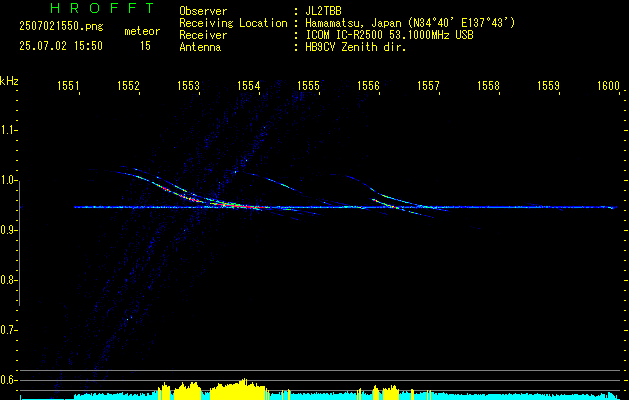
Task: Click the 1554 time marker
Action: pyautogui.click(x=248, y=85)
